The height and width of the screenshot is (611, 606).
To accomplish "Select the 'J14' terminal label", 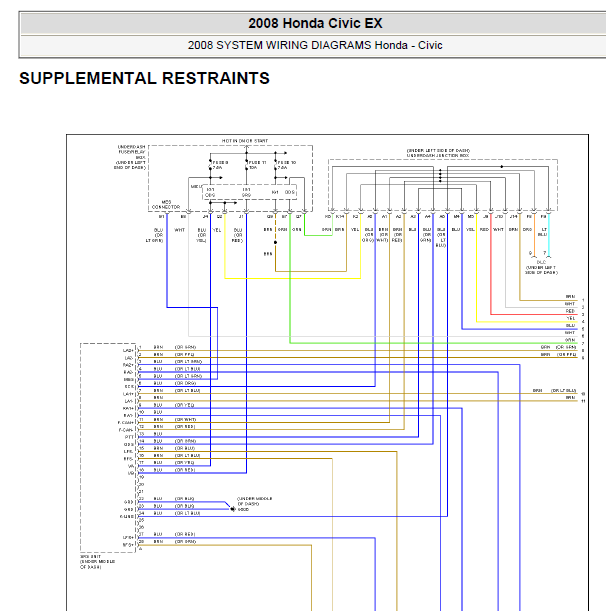I will pos(514,216).
